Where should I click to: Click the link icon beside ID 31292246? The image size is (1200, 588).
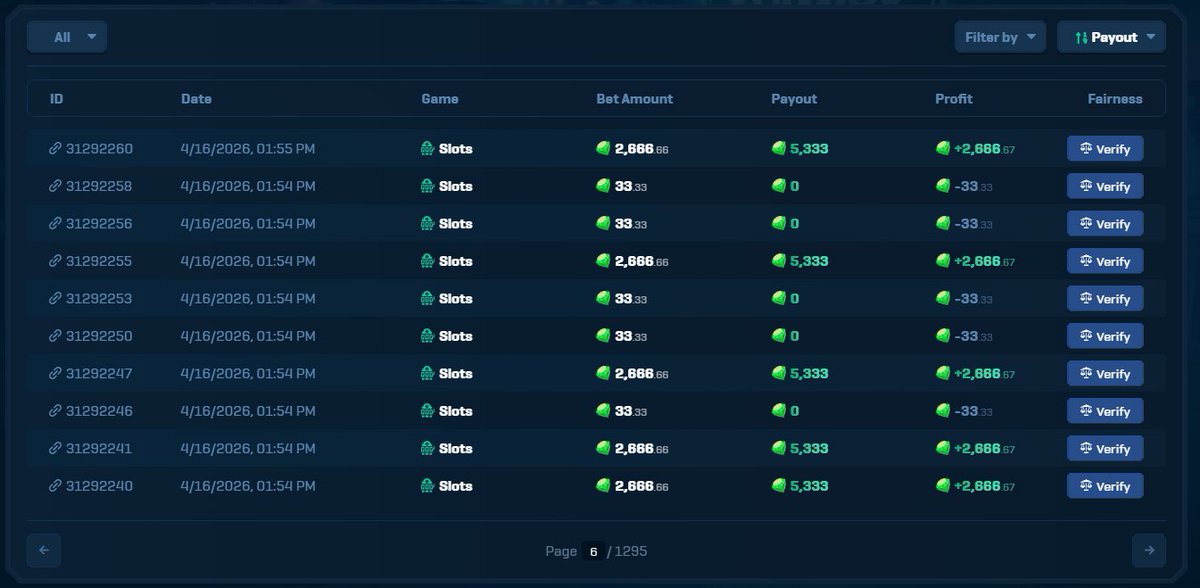tap(55, 411)
